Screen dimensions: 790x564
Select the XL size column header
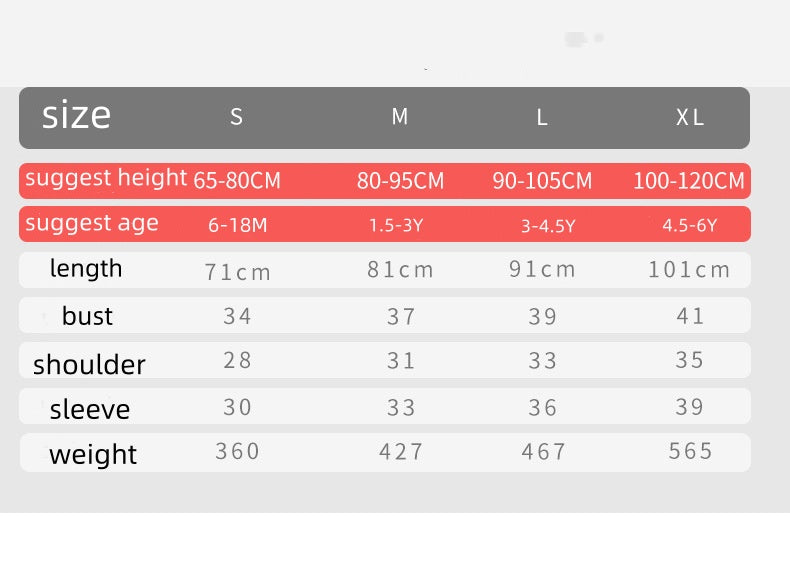[x=690, y=118]
